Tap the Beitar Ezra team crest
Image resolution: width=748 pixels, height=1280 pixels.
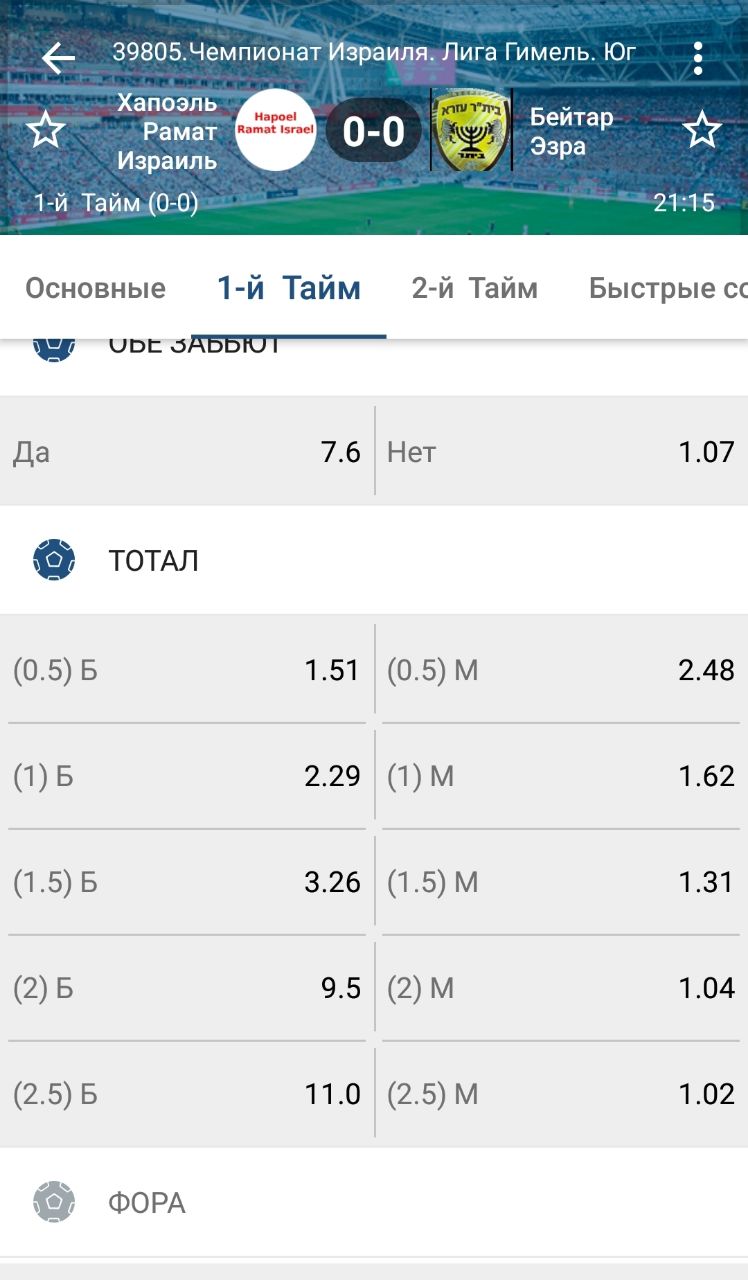tap(471, 131)
